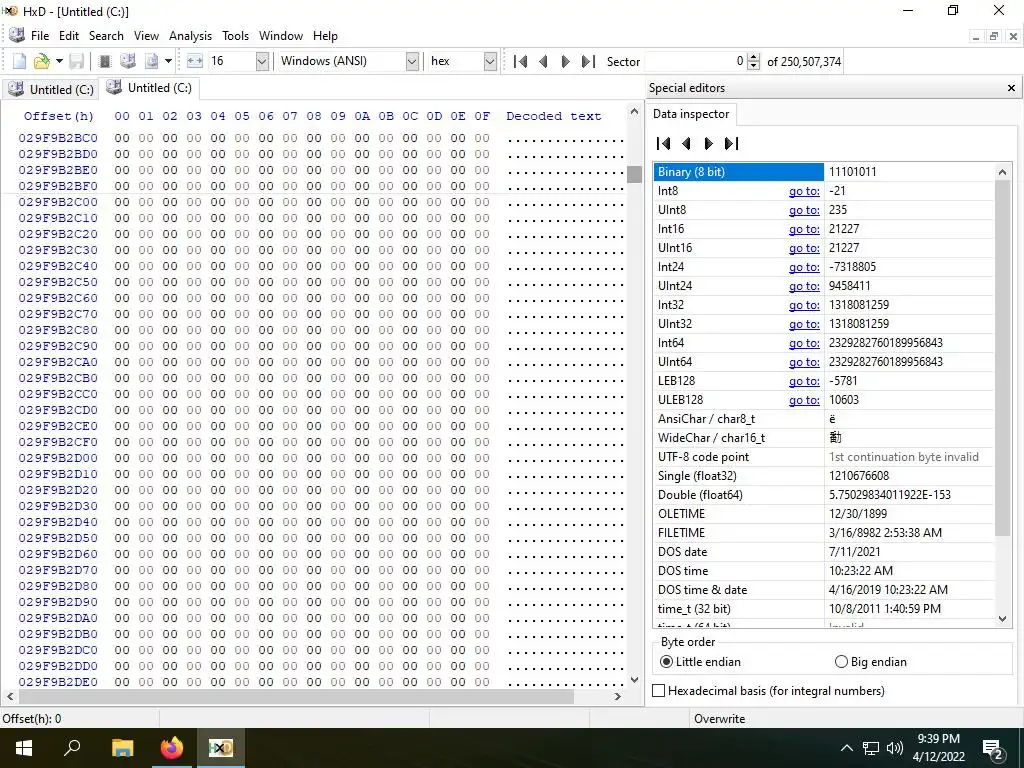Viewport: 1024px width, 768px height.
Task: Open the Help menu
Action: pyautogui.click(x=325, y=36)
